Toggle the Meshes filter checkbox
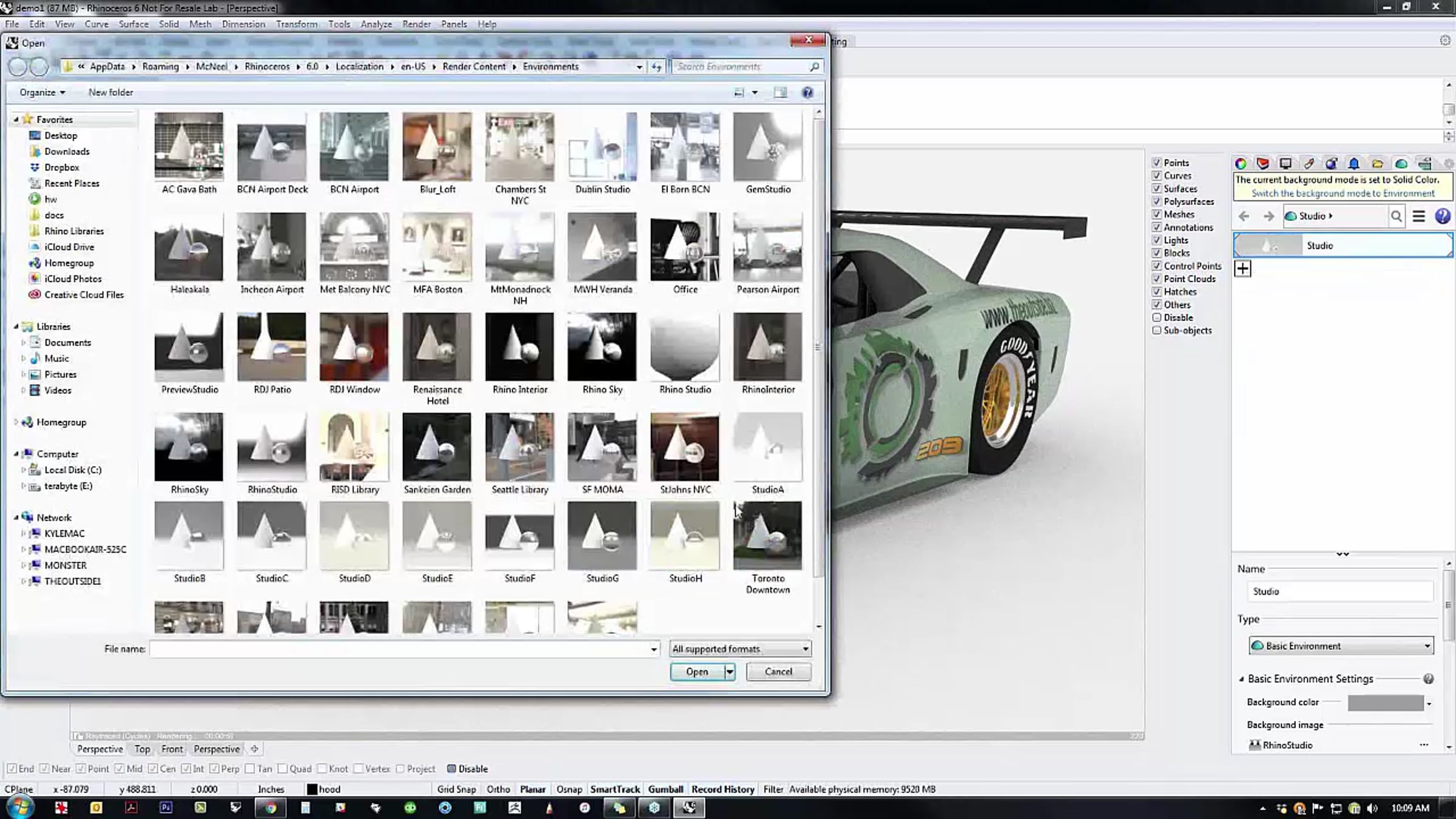Screen dimensions: 1456x819 coord(1156,214)
